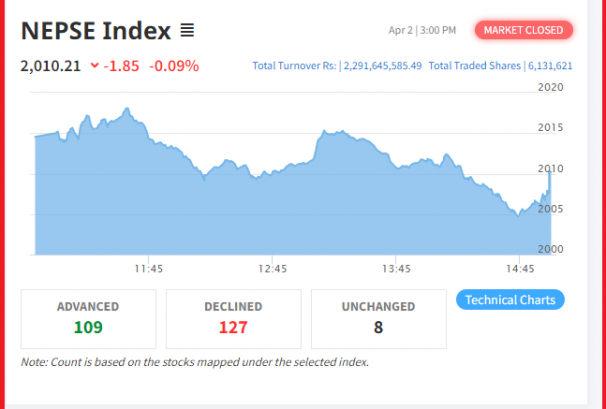
Task: Click the -0.09% change percentage
Action: point(174,66)
